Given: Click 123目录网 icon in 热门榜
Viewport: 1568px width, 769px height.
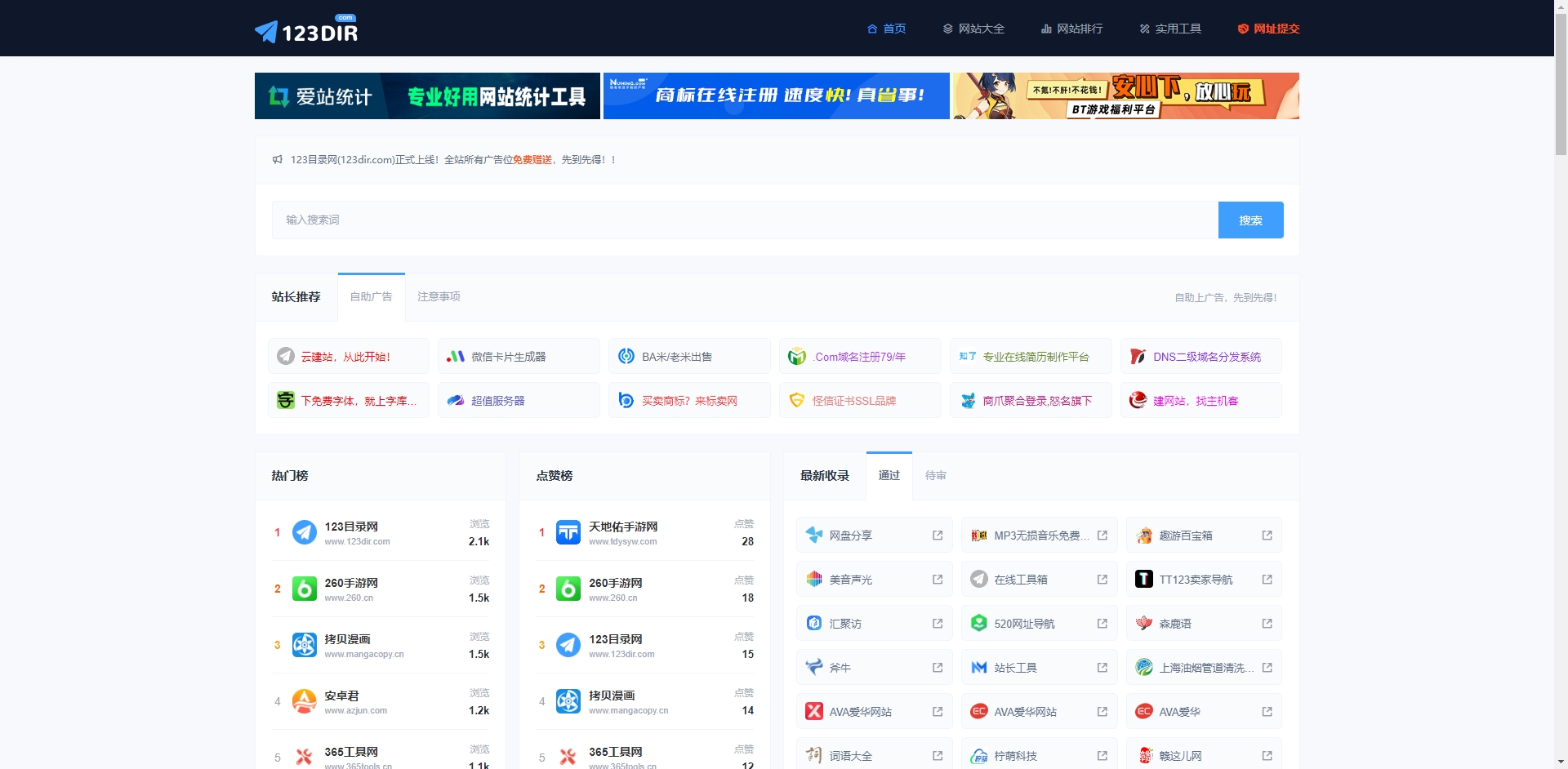Looking at the screenshot, I should (x=305, y=532).
